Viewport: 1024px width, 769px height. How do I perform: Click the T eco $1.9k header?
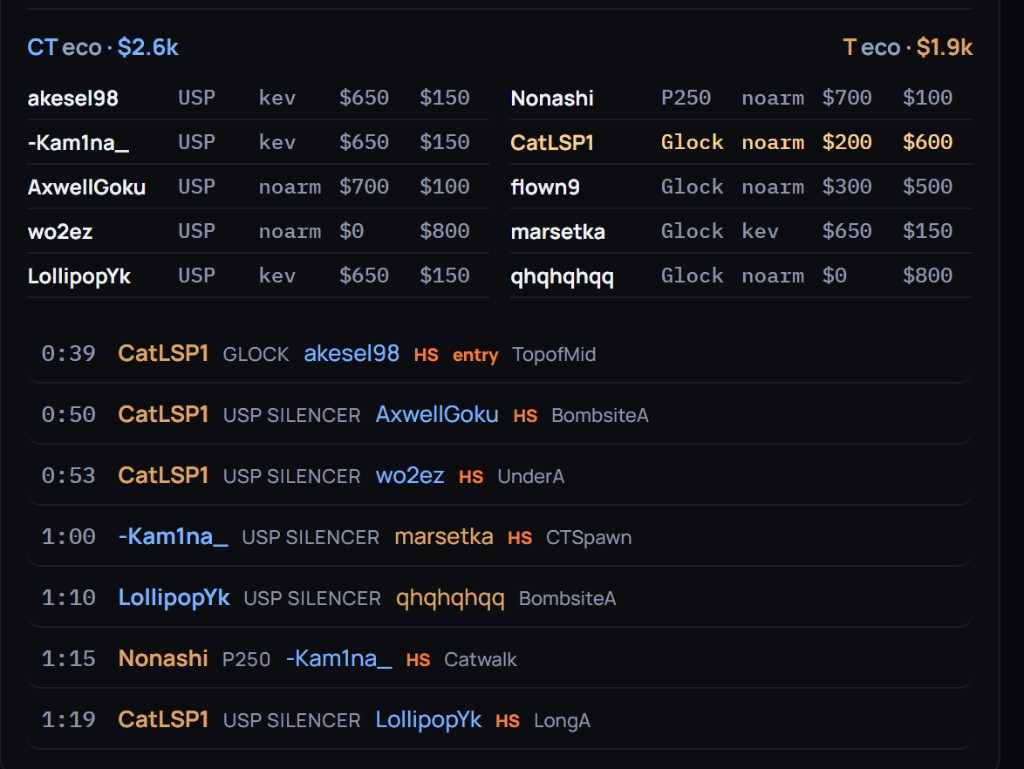tap(907, 48)
